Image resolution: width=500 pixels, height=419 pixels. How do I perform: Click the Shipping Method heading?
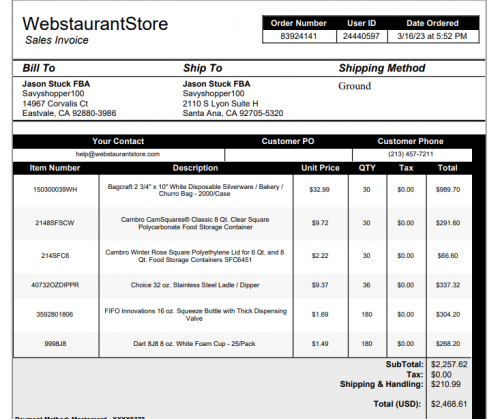[382, 68]
